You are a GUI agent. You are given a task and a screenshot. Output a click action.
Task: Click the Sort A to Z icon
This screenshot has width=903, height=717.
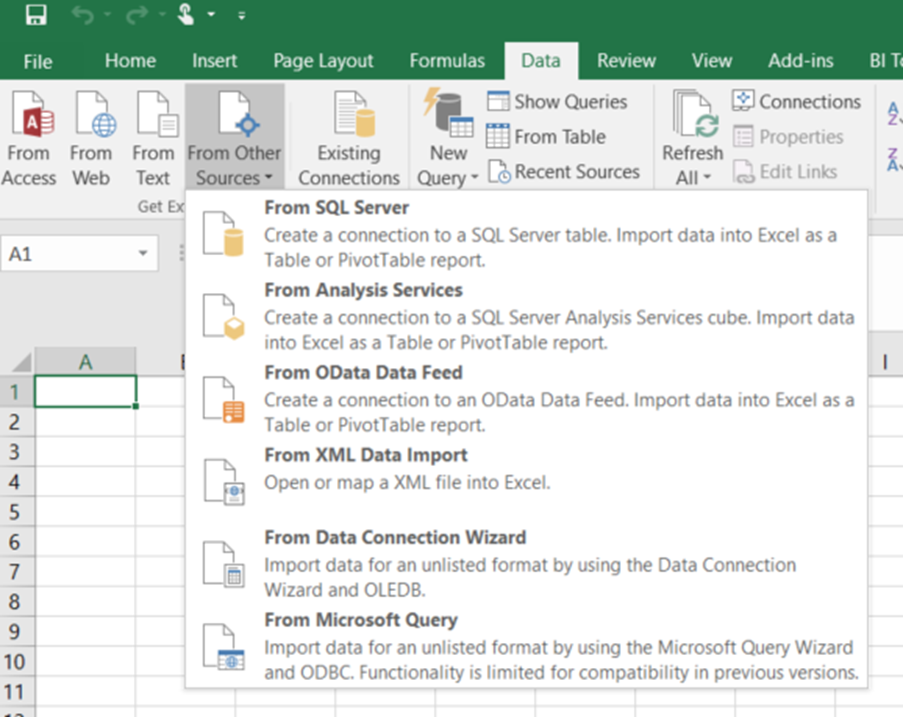pyautogui.click(x=894, y=113)
